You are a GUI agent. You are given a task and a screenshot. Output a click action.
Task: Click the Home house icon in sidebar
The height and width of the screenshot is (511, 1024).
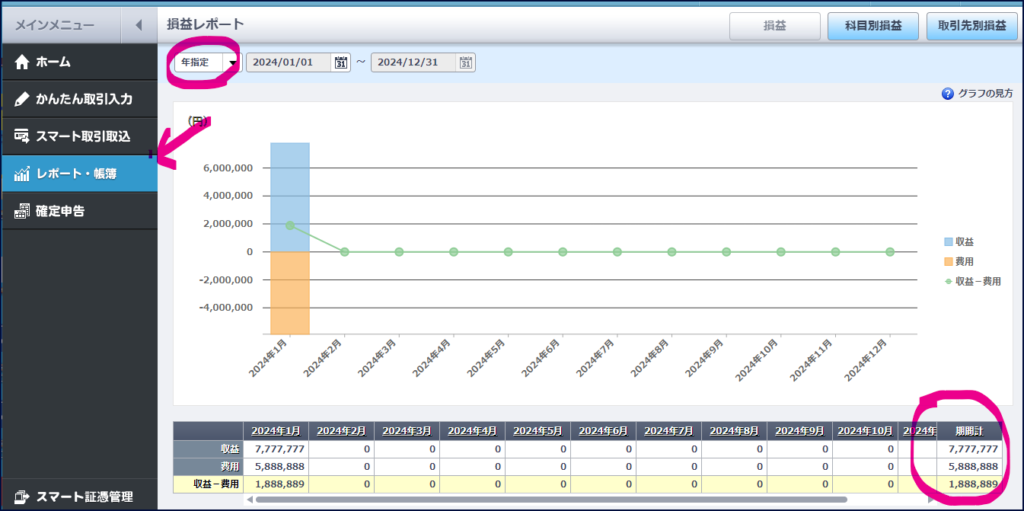[22, 62]
